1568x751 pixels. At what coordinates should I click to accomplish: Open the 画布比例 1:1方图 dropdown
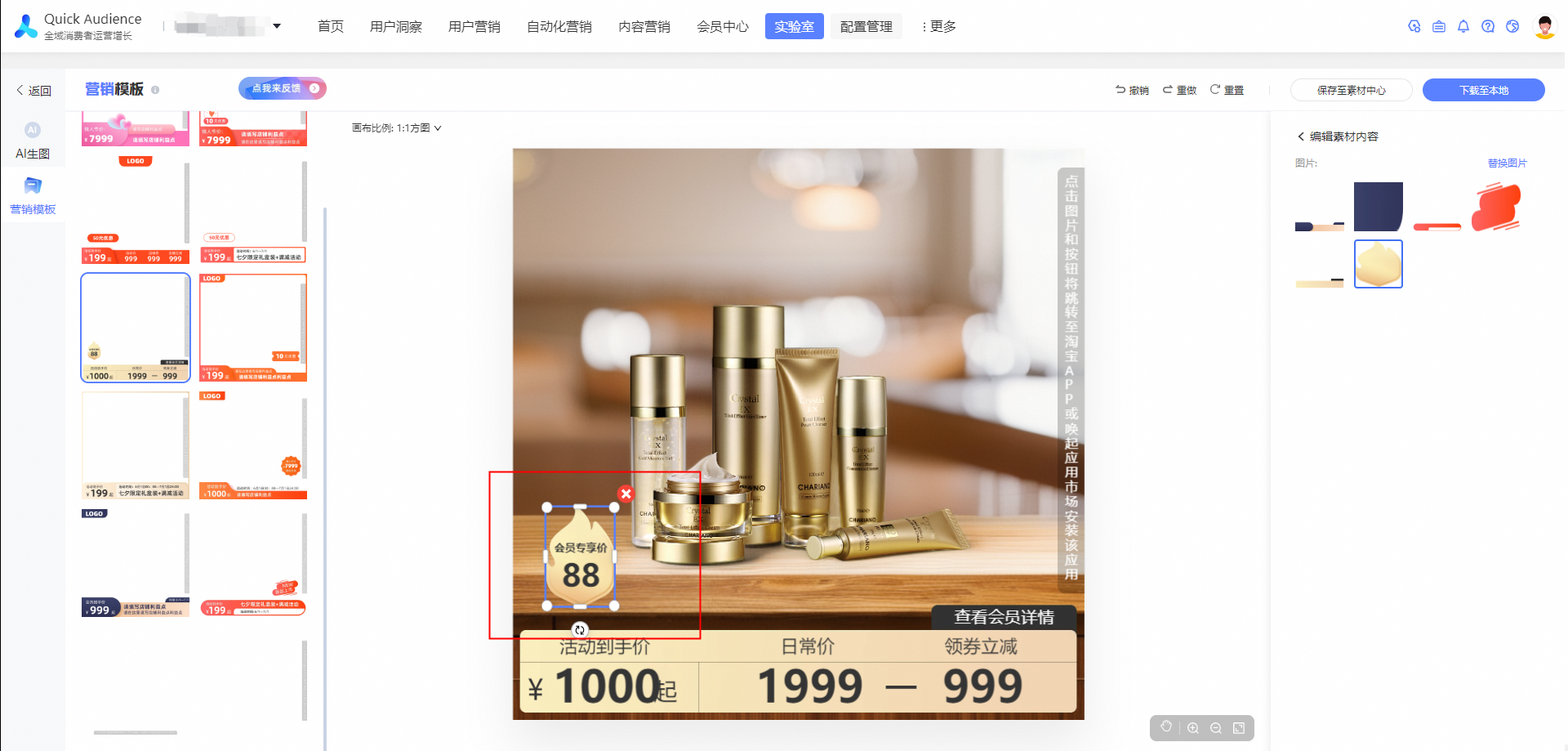[x=397, y=128]
